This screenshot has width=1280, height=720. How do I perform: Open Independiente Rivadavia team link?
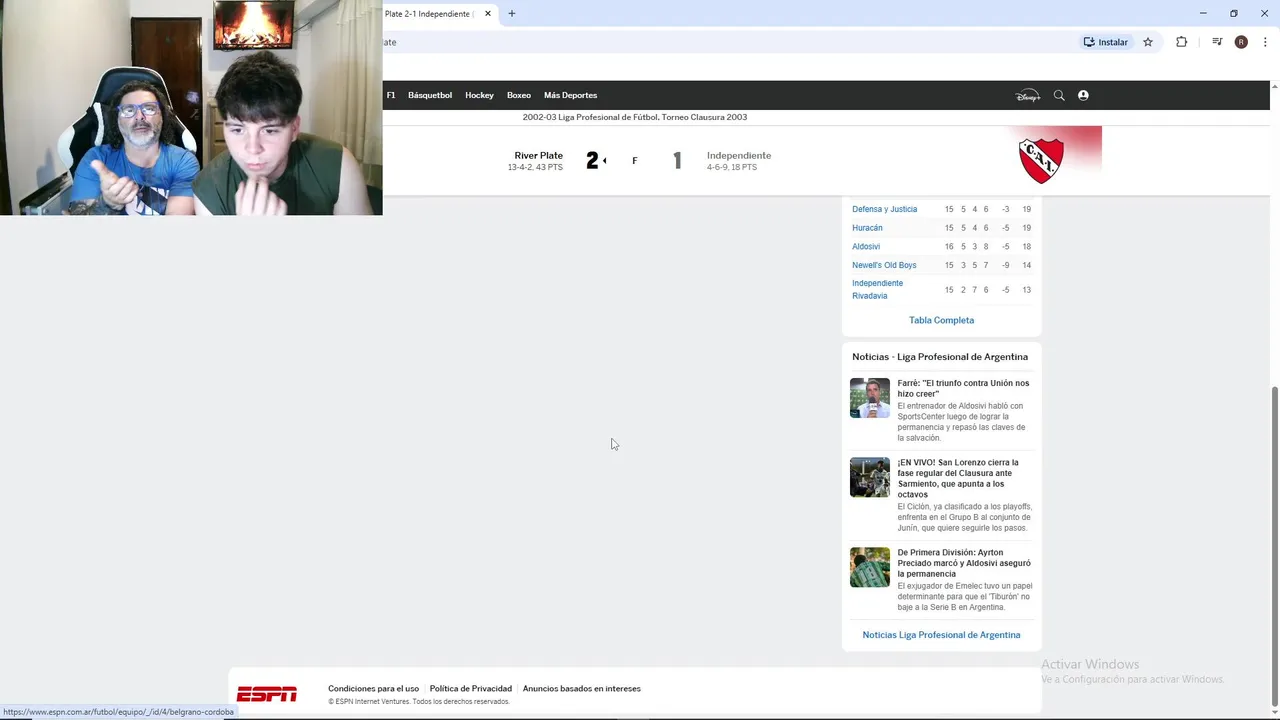(x=877, y=289)
